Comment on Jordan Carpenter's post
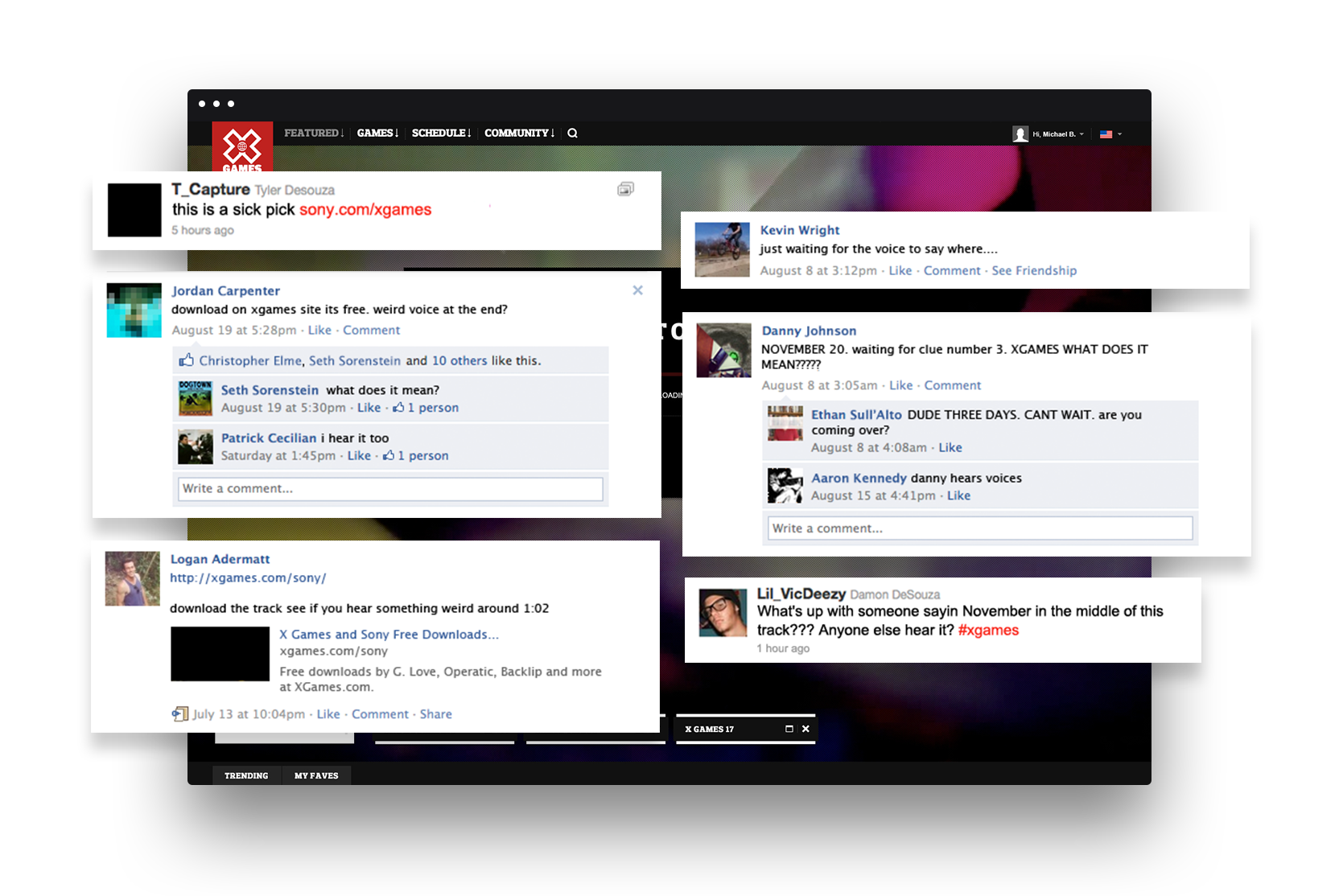The image size is (1339, 896). 371,330
